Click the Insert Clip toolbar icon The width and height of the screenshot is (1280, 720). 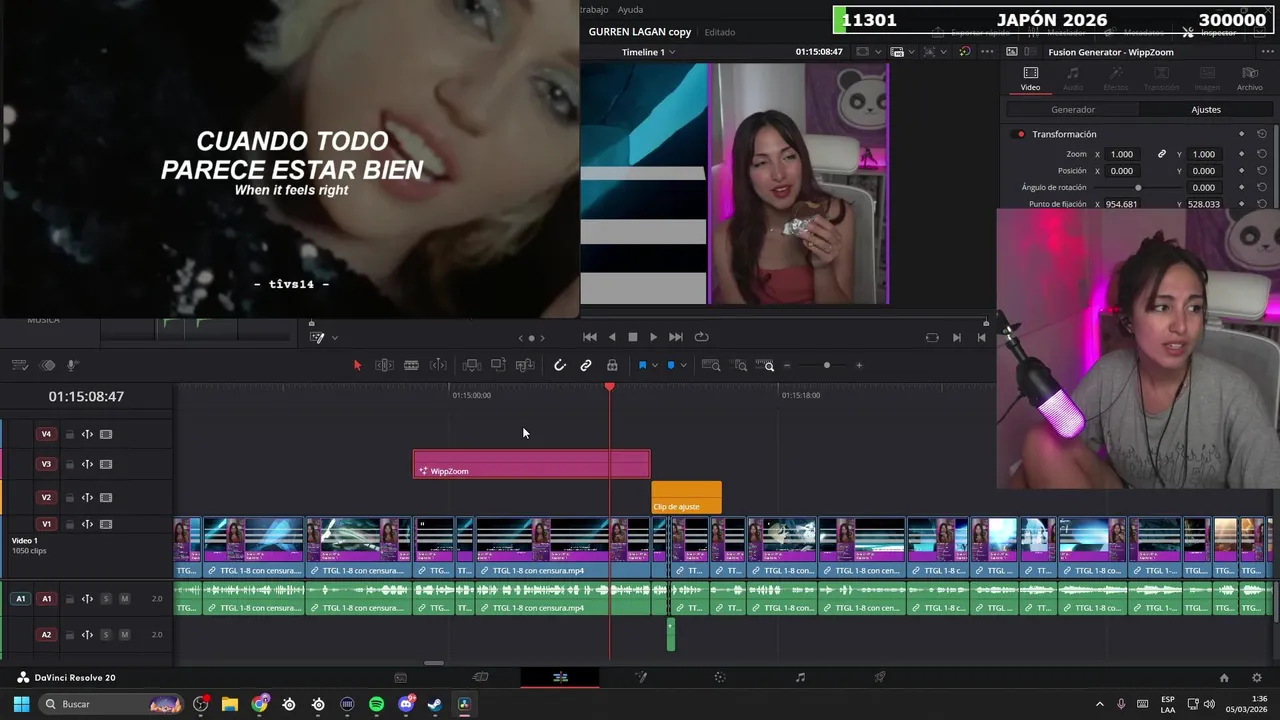tap(472, 365)
